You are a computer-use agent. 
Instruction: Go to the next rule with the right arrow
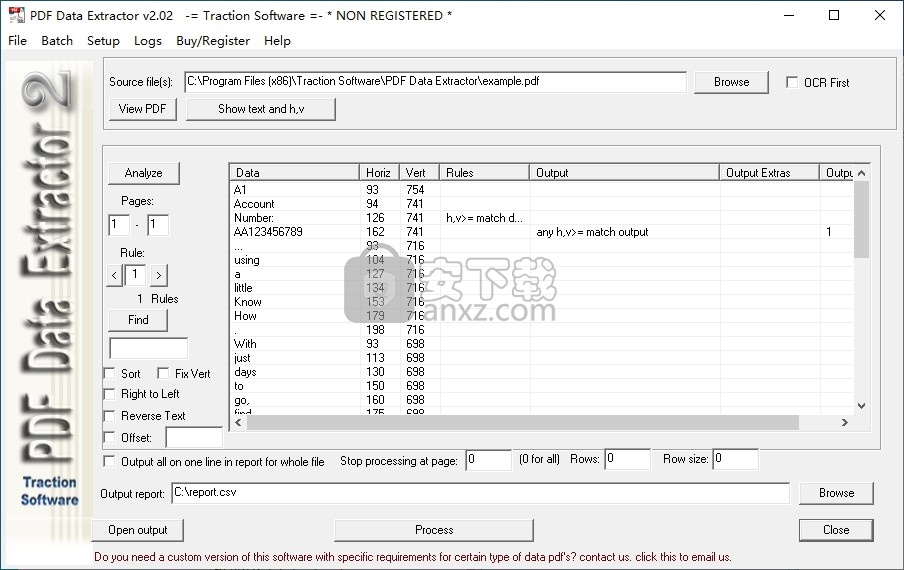coord(159,275)
